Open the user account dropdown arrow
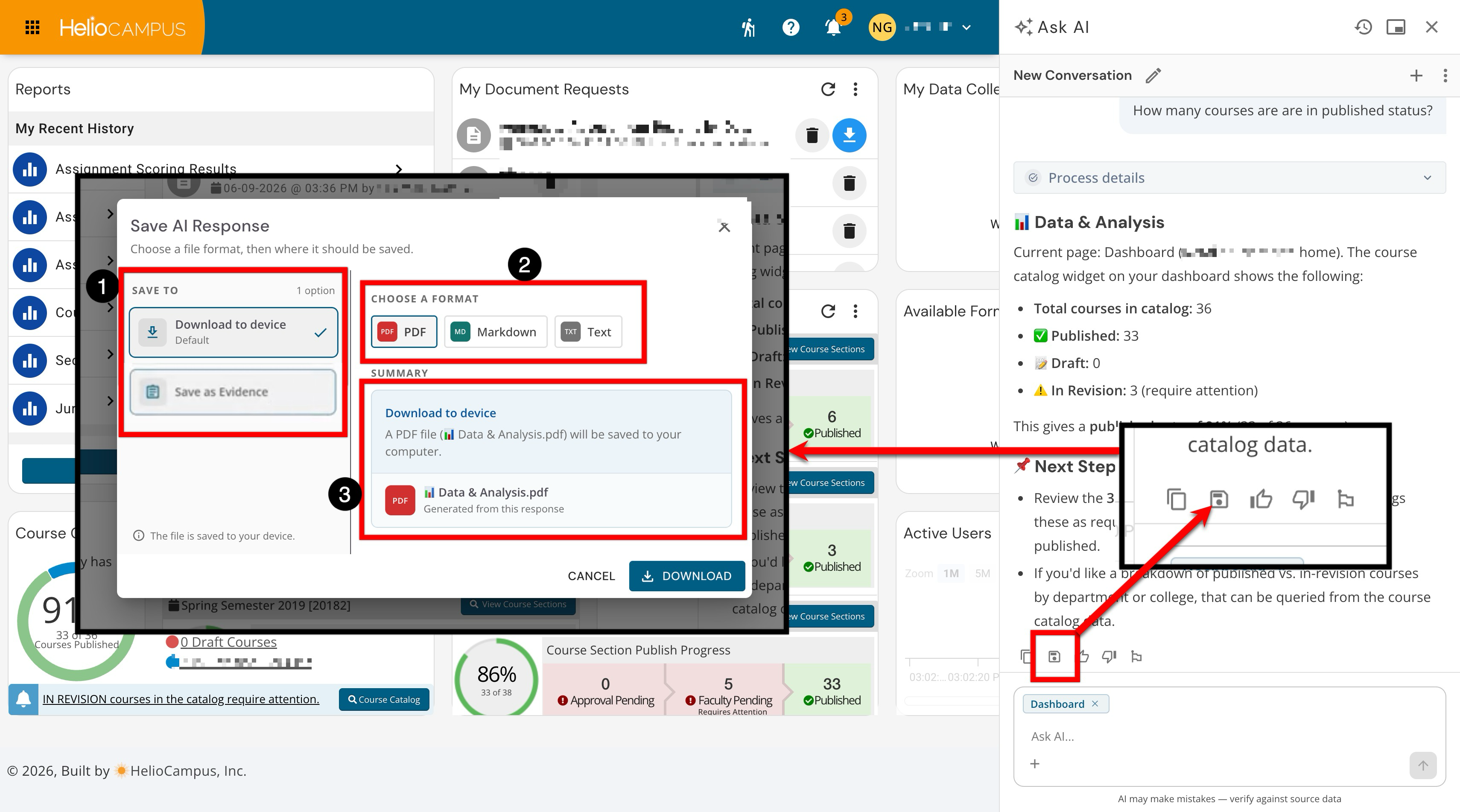This screenshot has width=1460, height=812. [x=967, y=27]
